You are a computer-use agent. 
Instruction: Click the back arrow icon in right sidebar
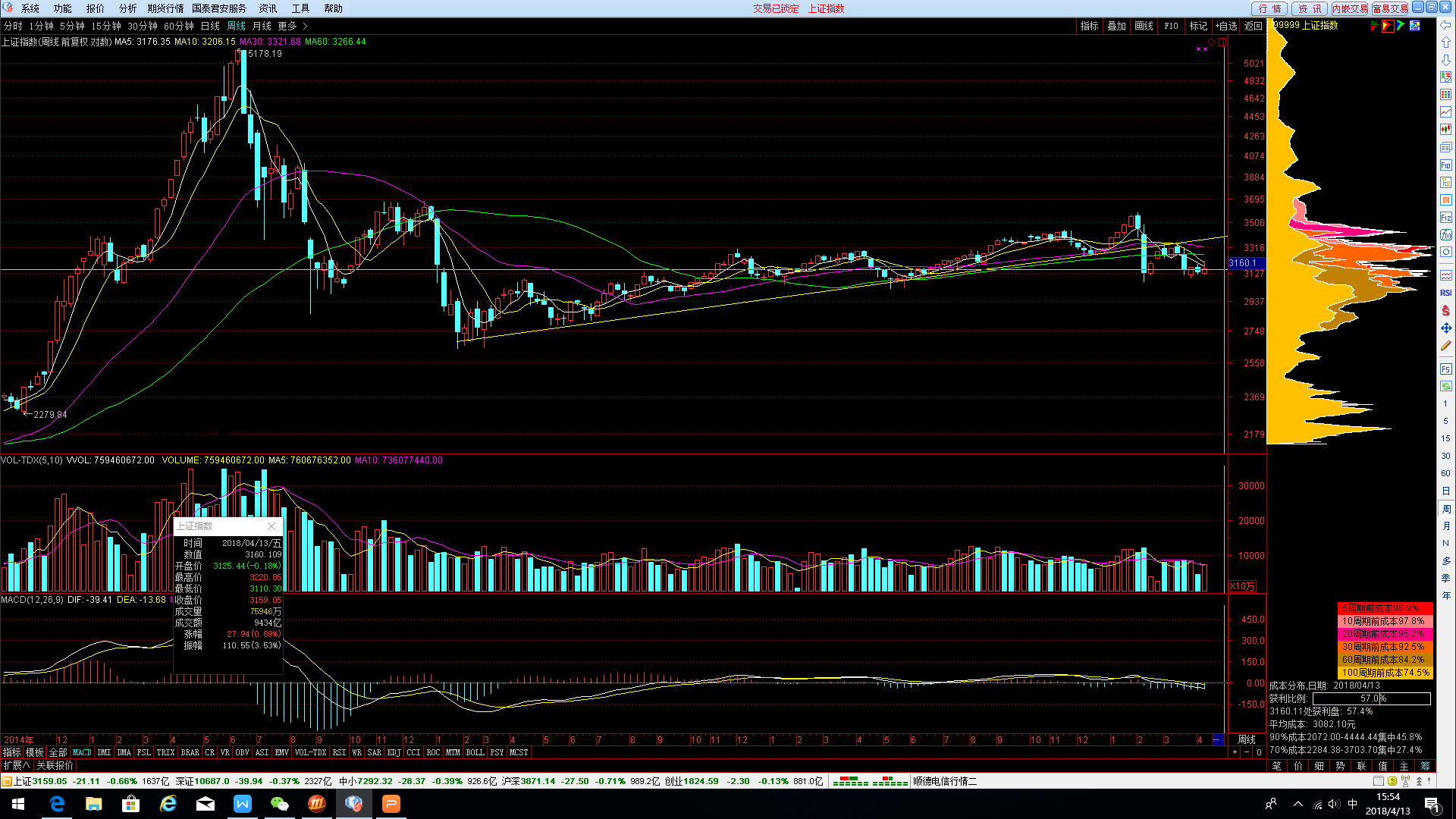(1445, 25)
